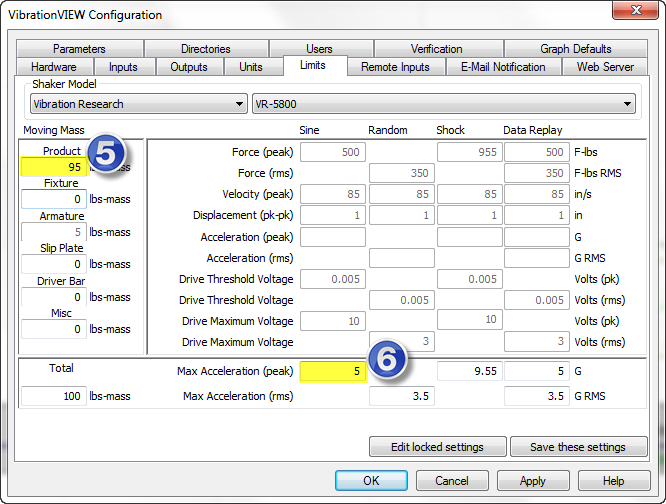Confirm the dialog with OK

coord(371,481)
